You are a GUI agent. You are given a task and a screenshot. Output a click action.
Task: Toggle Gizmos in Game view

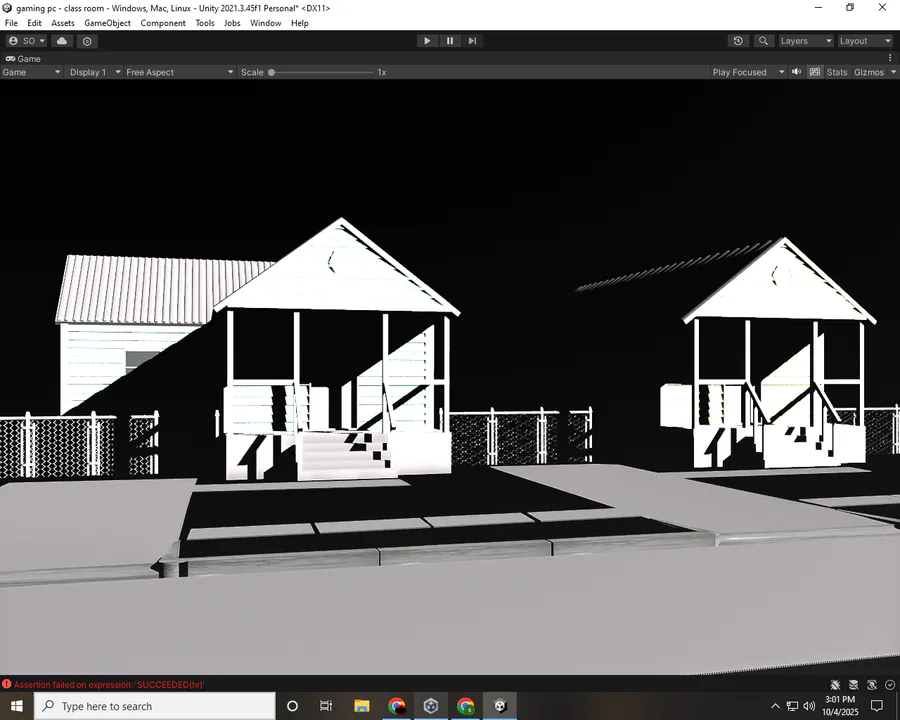point(869,72)
